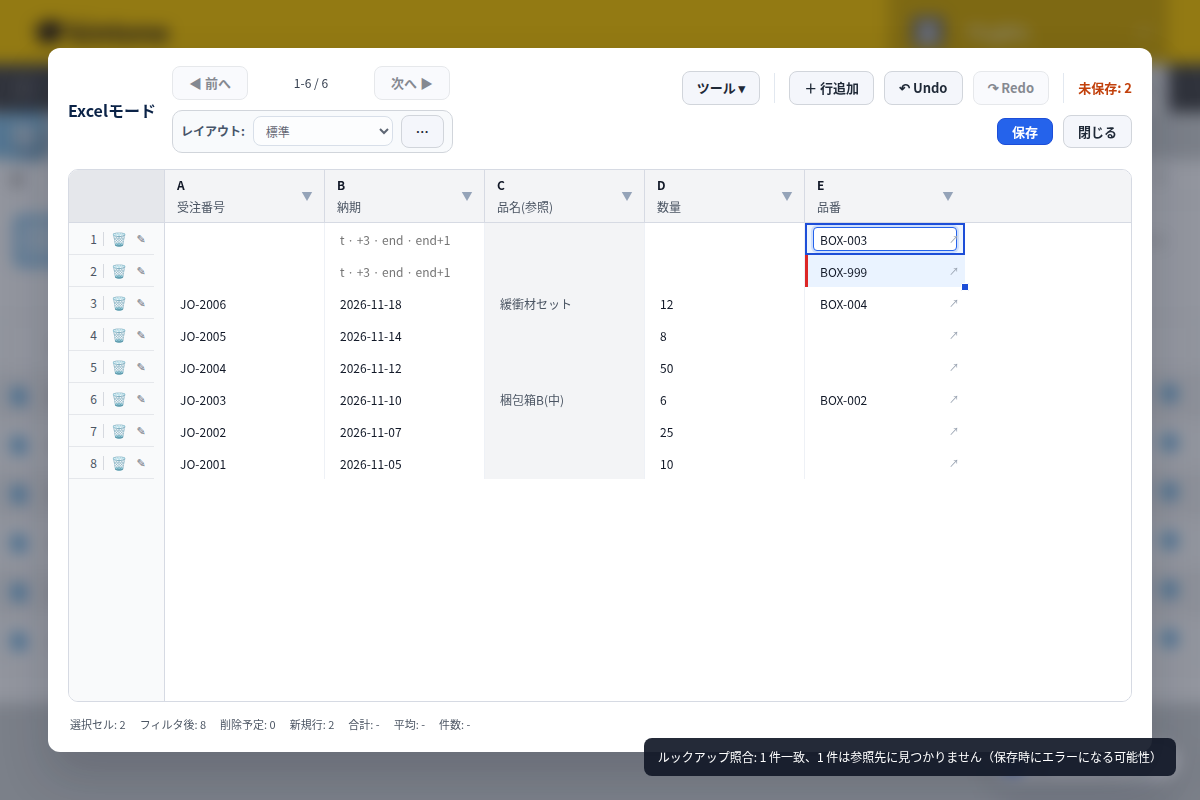Click the blue 保存 button
1200x800 pixels.
1025,132
